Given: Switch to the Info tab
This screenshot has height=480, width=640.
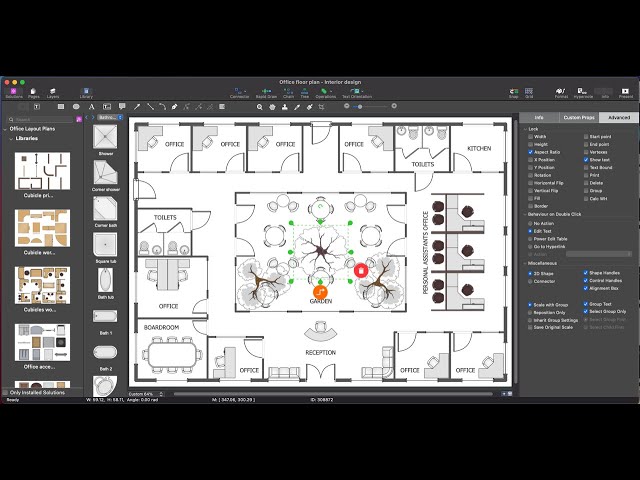Looking at the screenshot, I should pos(539,118).
